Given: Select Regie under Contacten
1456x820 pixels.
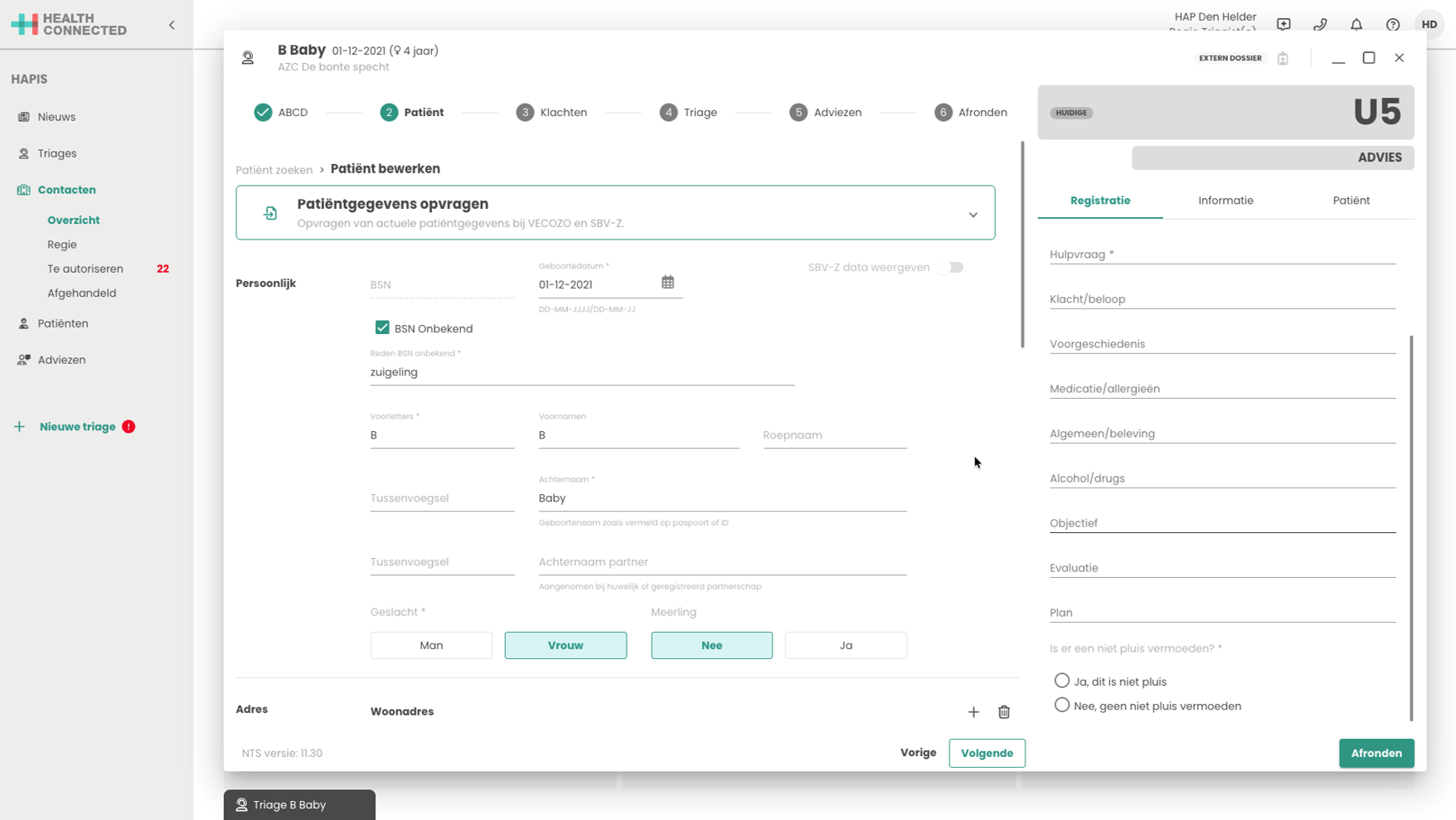Looking at the screenshot, I should coord(62,245).
